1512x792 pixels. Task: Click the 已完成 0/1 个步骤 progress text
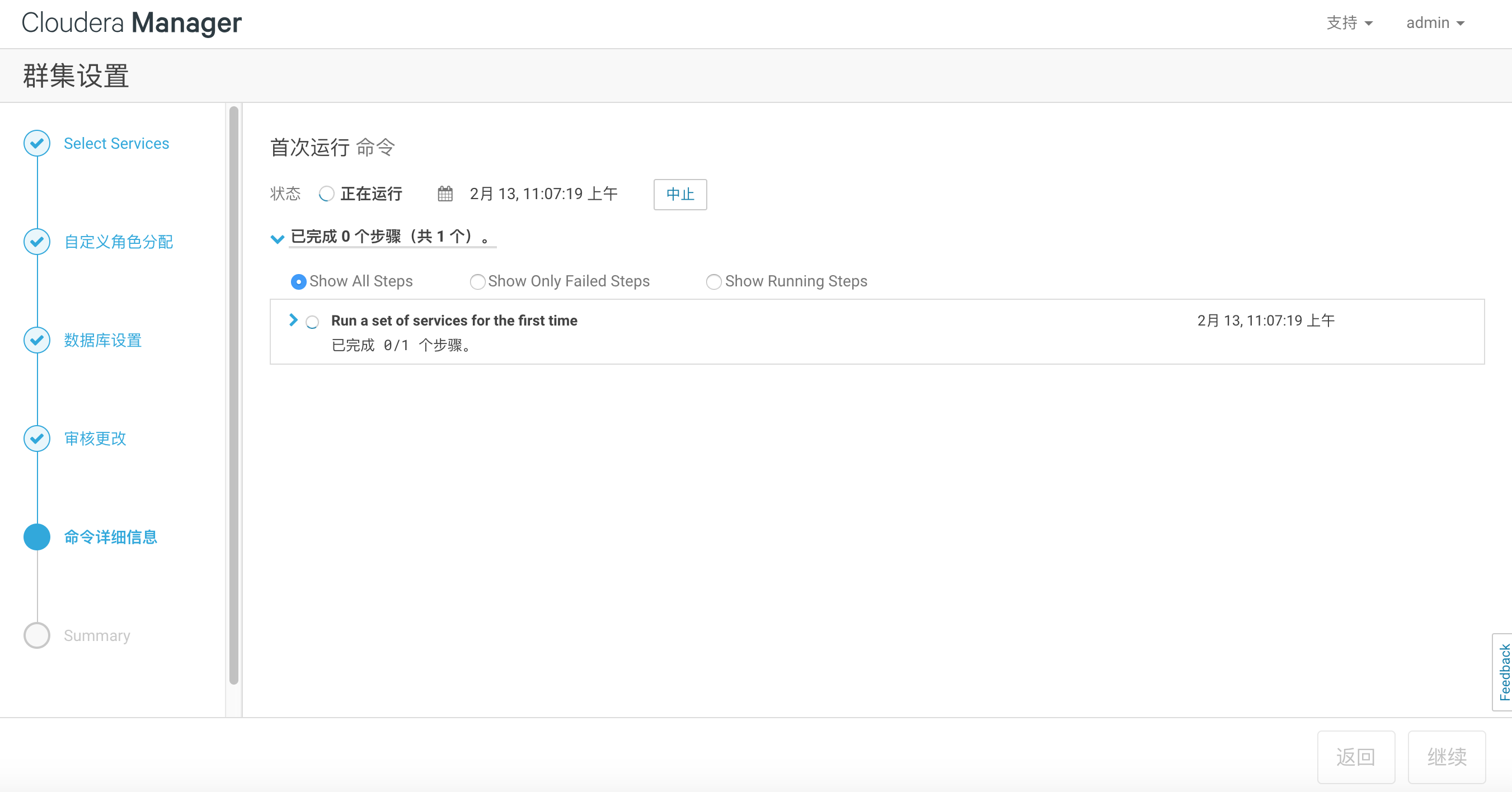click(401, 345)
